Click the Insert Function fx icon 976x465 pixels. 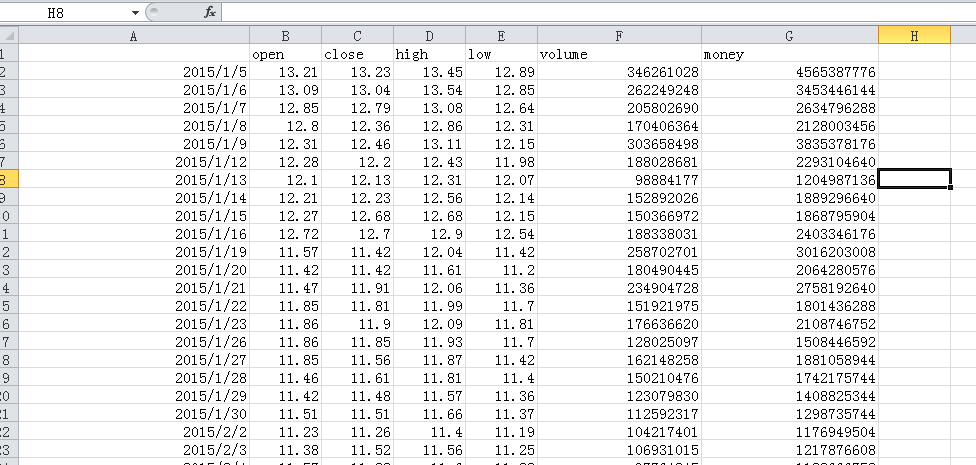click(210, 12)
